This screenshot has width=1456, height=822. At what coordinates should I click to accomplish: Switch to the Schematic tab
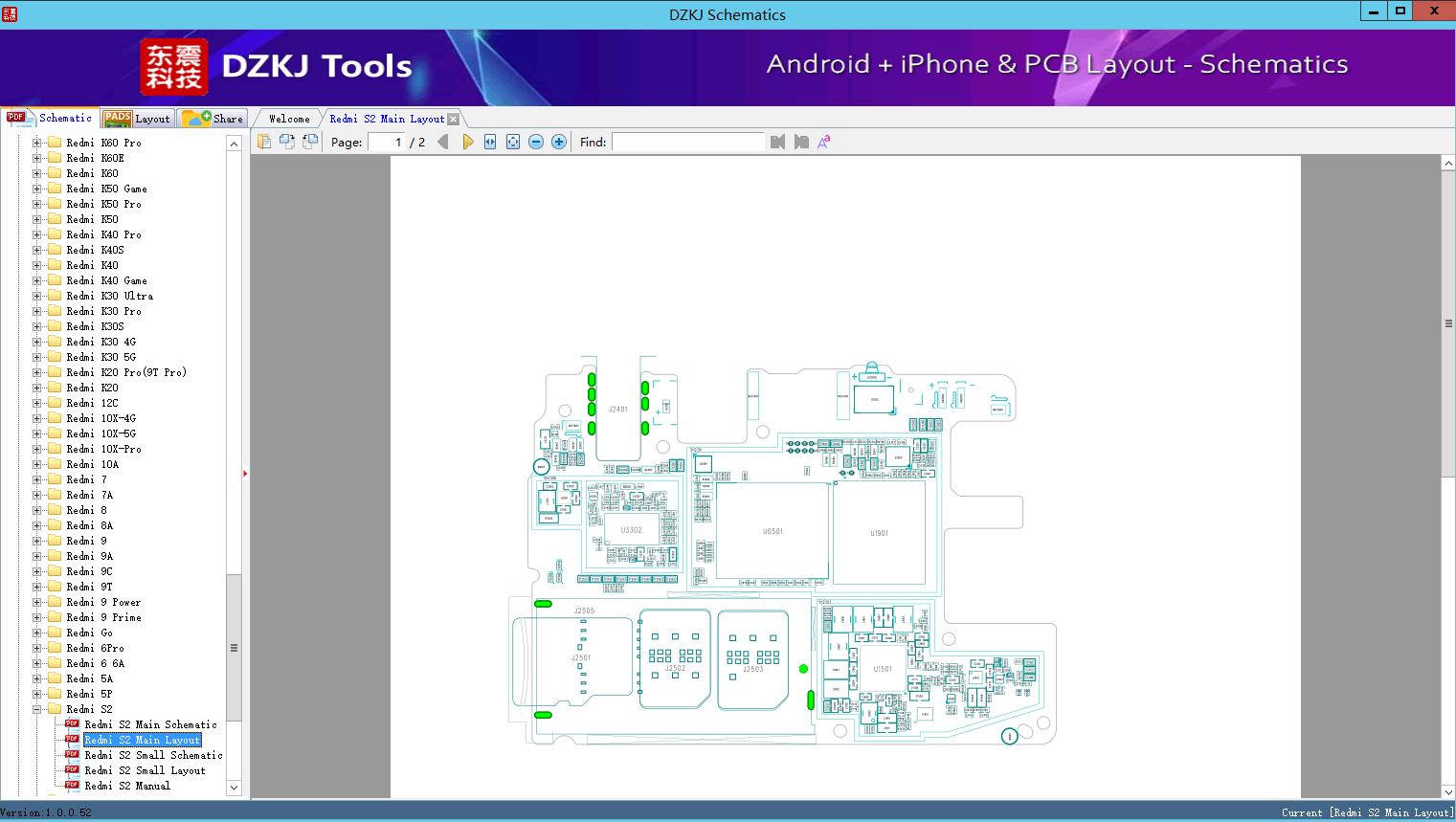(50, 118)
